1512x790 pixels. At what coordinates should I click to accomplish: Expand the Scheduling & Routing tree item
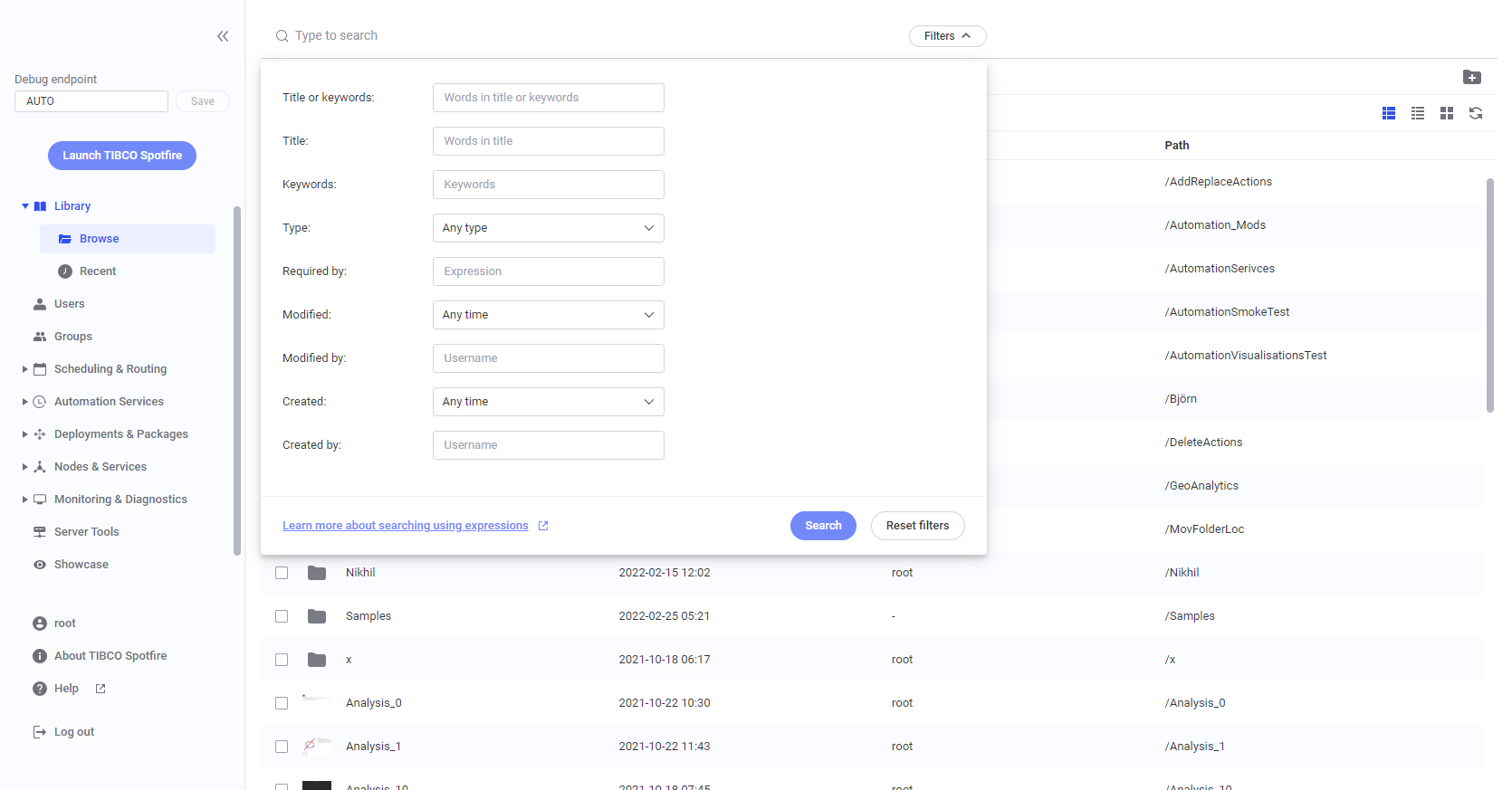coord(25,369)
